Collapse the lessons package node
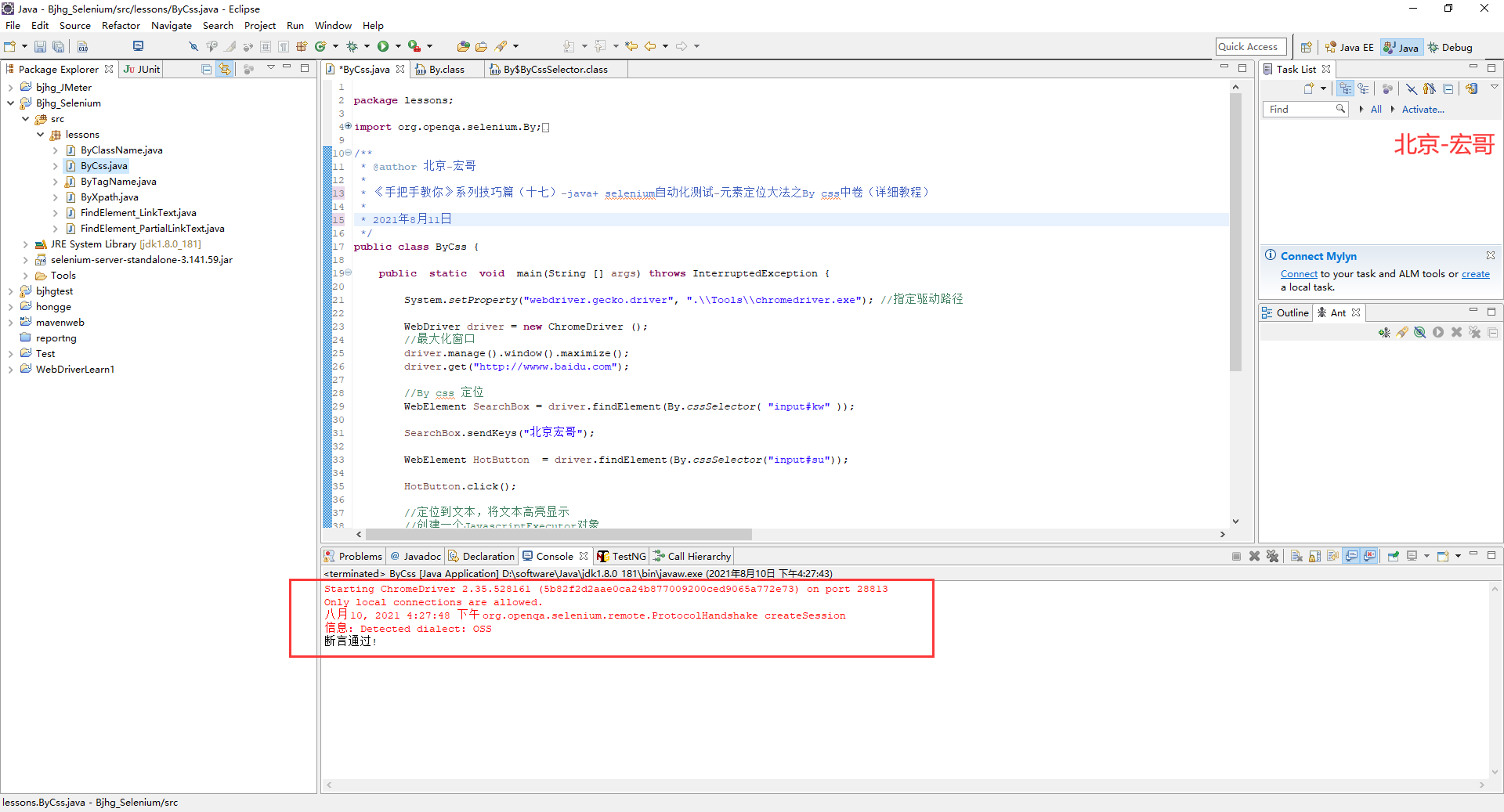Viewport: 1504px width, 812px height. pyautogui.click(x=40, y=135)
